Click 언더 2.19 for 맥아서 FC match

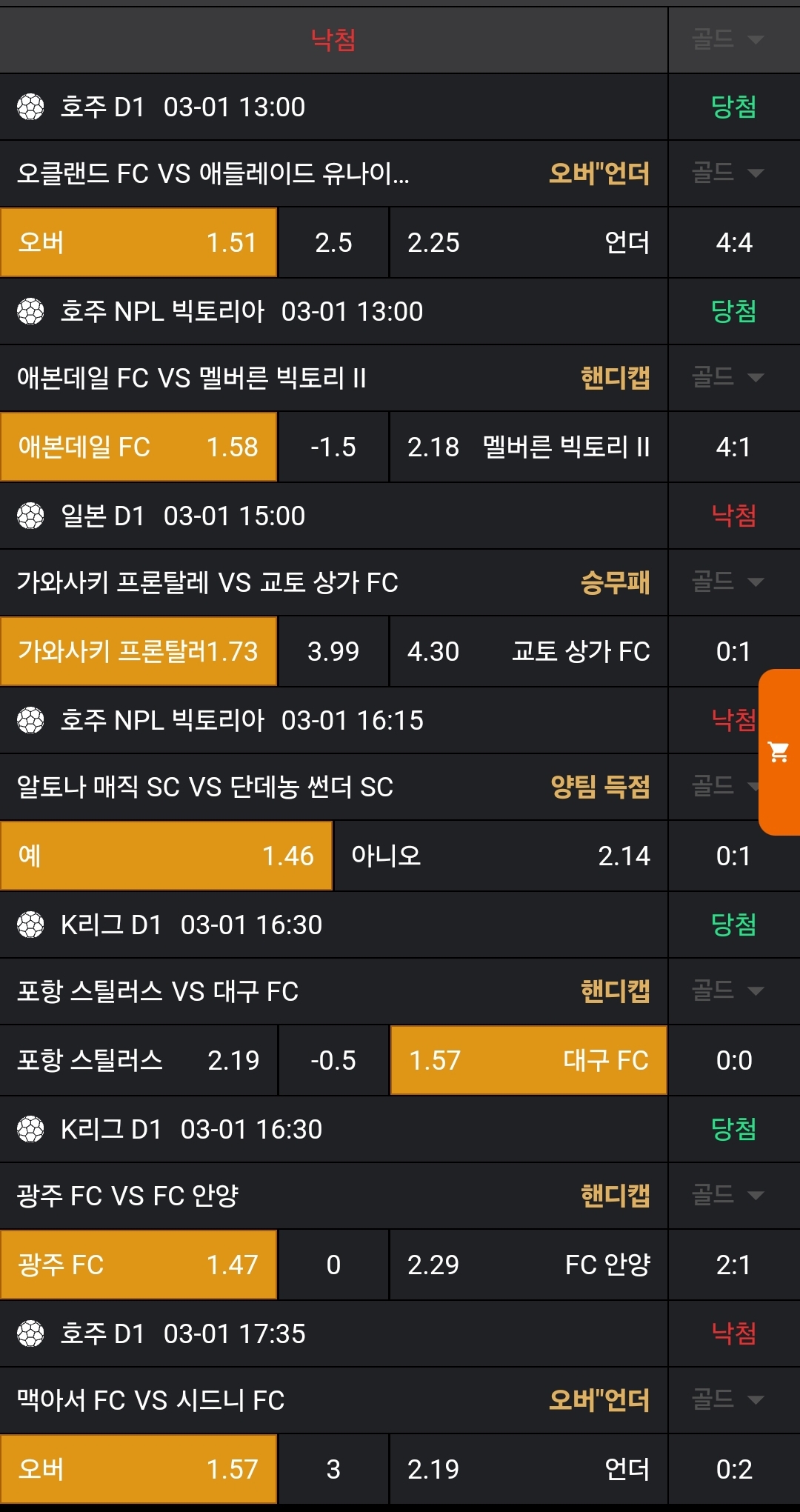point(528,1469)
